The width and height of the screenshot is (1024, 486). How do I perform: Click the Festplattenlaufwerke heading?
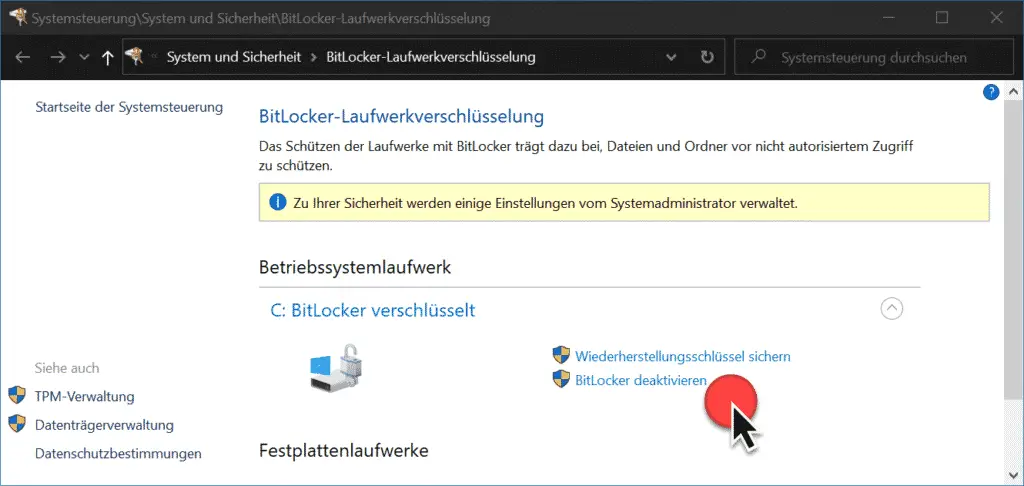(x=344, y=451)
